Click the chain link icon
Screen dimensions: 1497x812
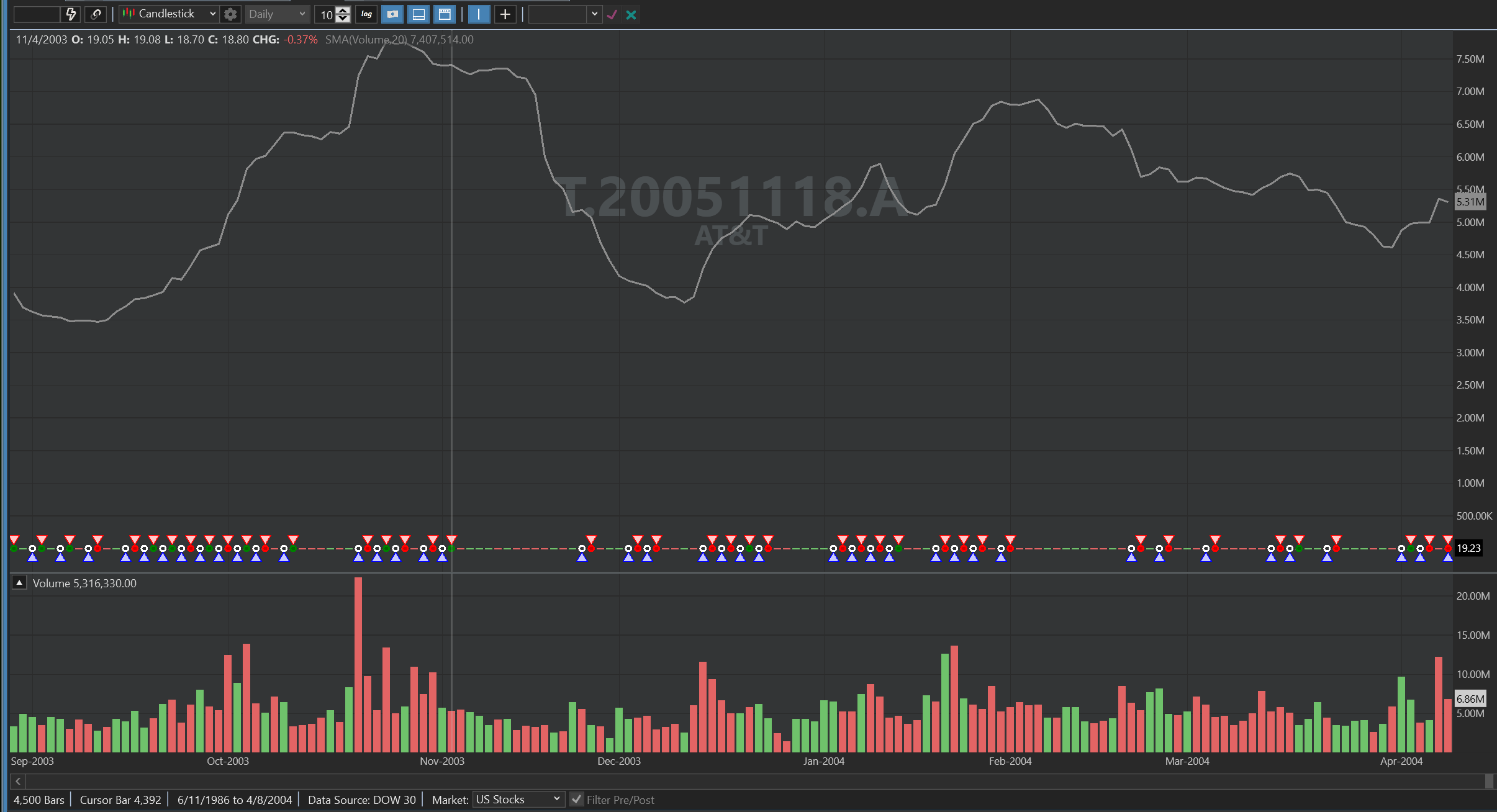pyautogui.click(x=96, y=14)
